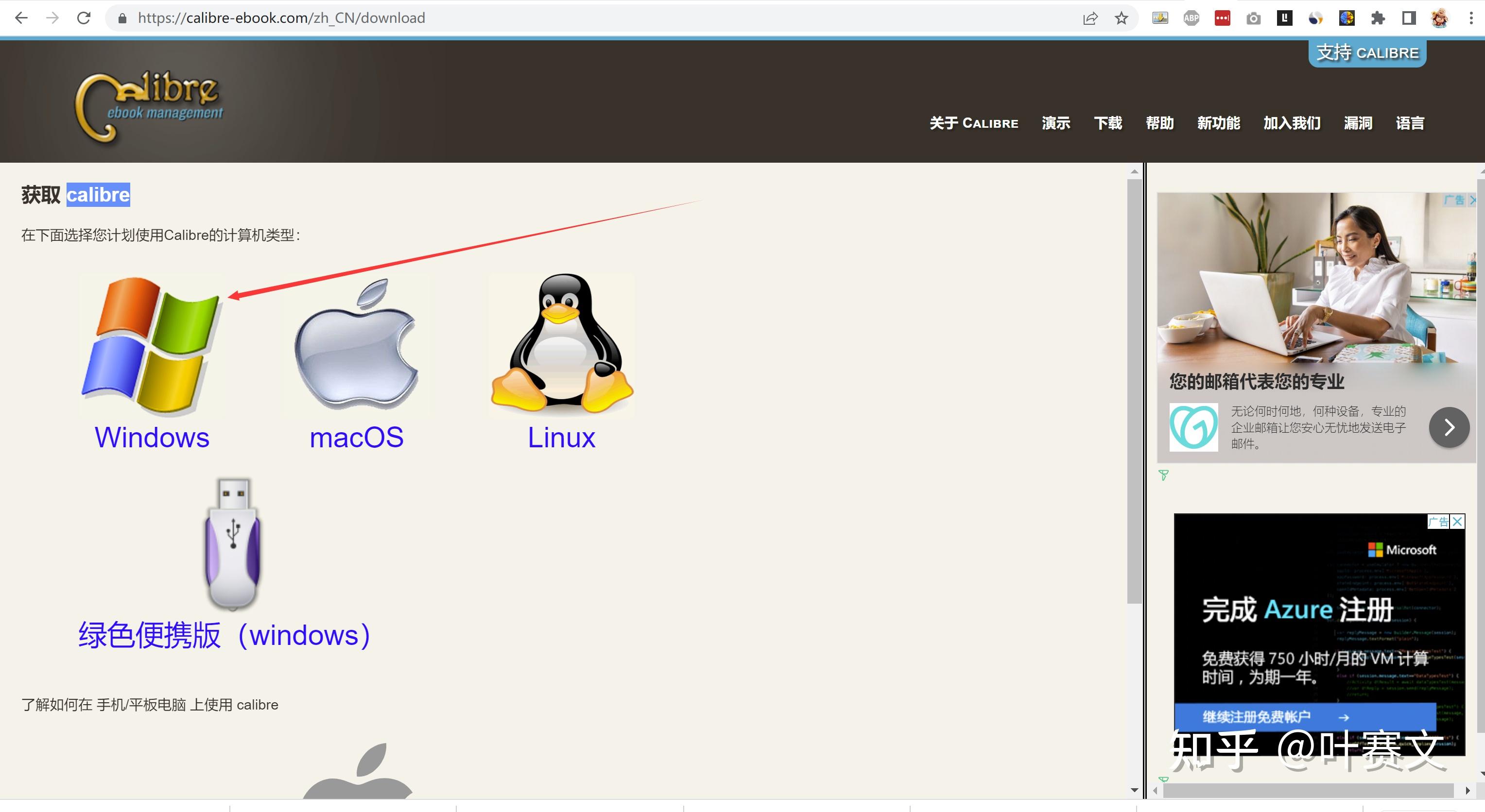Open the 下载 navigation menu item
This screenshot has height=812, width=1485.
point(1107,123)
